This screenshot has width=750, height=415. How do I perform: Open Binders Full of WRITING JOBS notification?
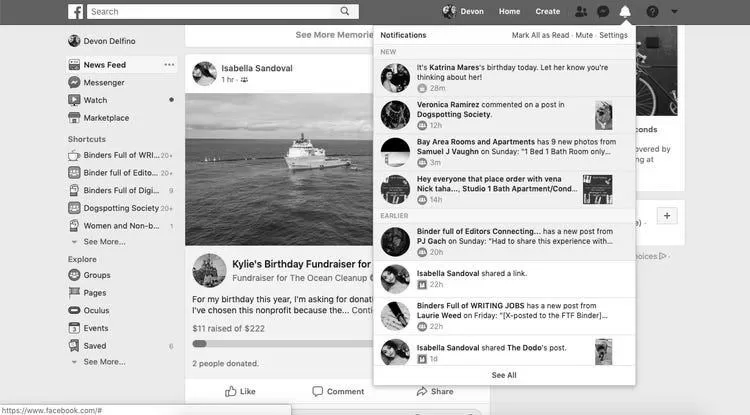pyautogui.click(x=504, y=316)
